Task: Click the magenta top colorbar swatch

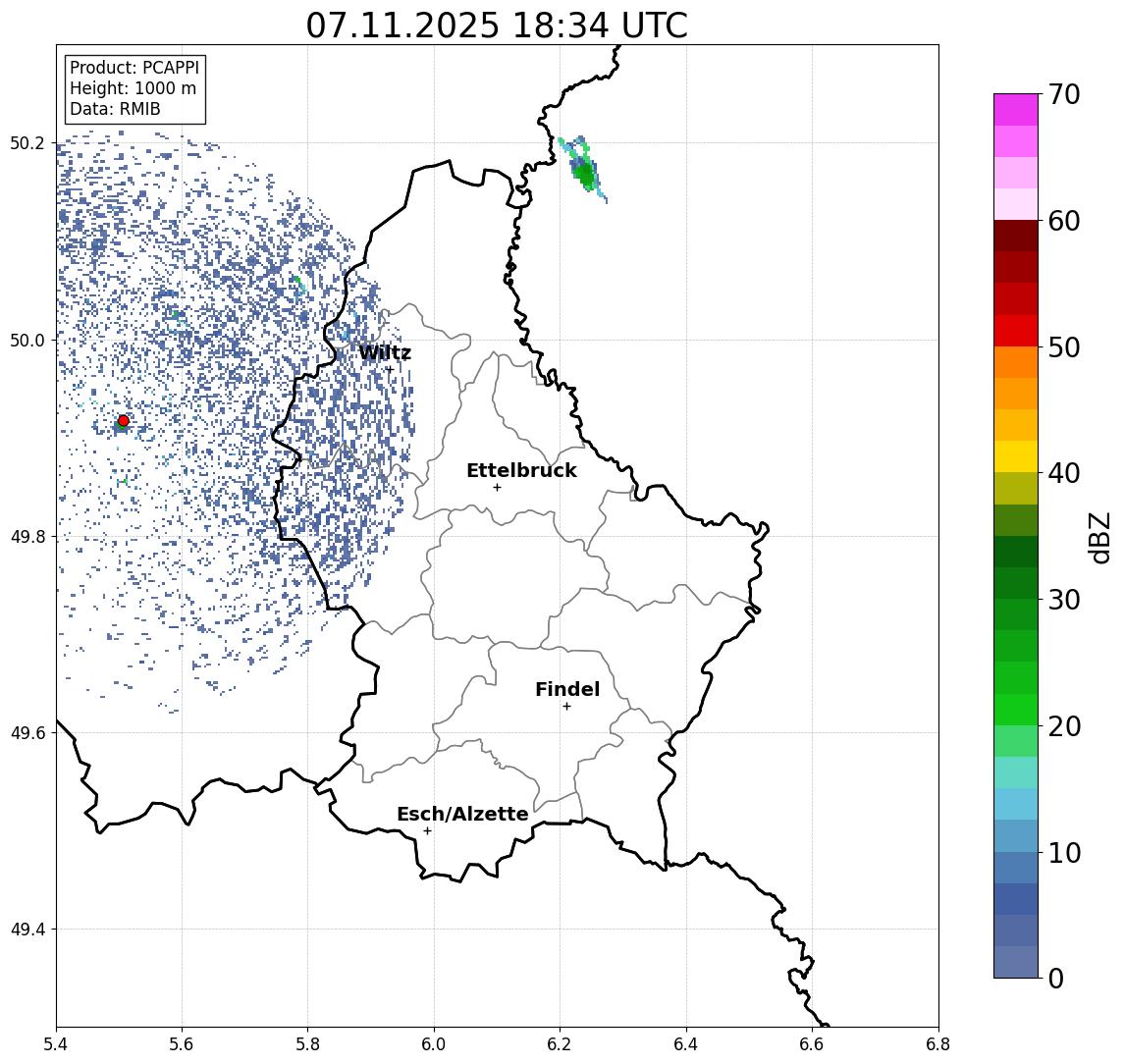Action: pyautogui.click(x=1016, y=110)
